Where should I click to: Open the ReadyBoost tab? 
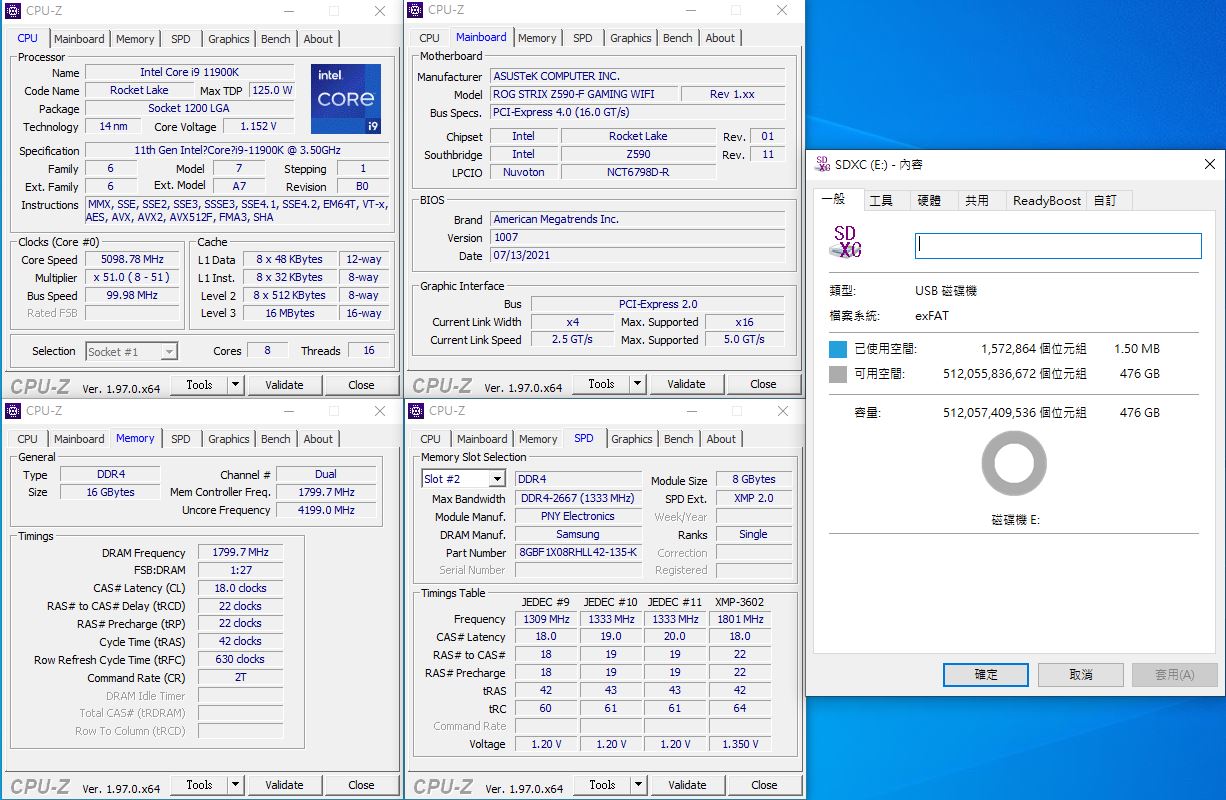coord(1047,201)
